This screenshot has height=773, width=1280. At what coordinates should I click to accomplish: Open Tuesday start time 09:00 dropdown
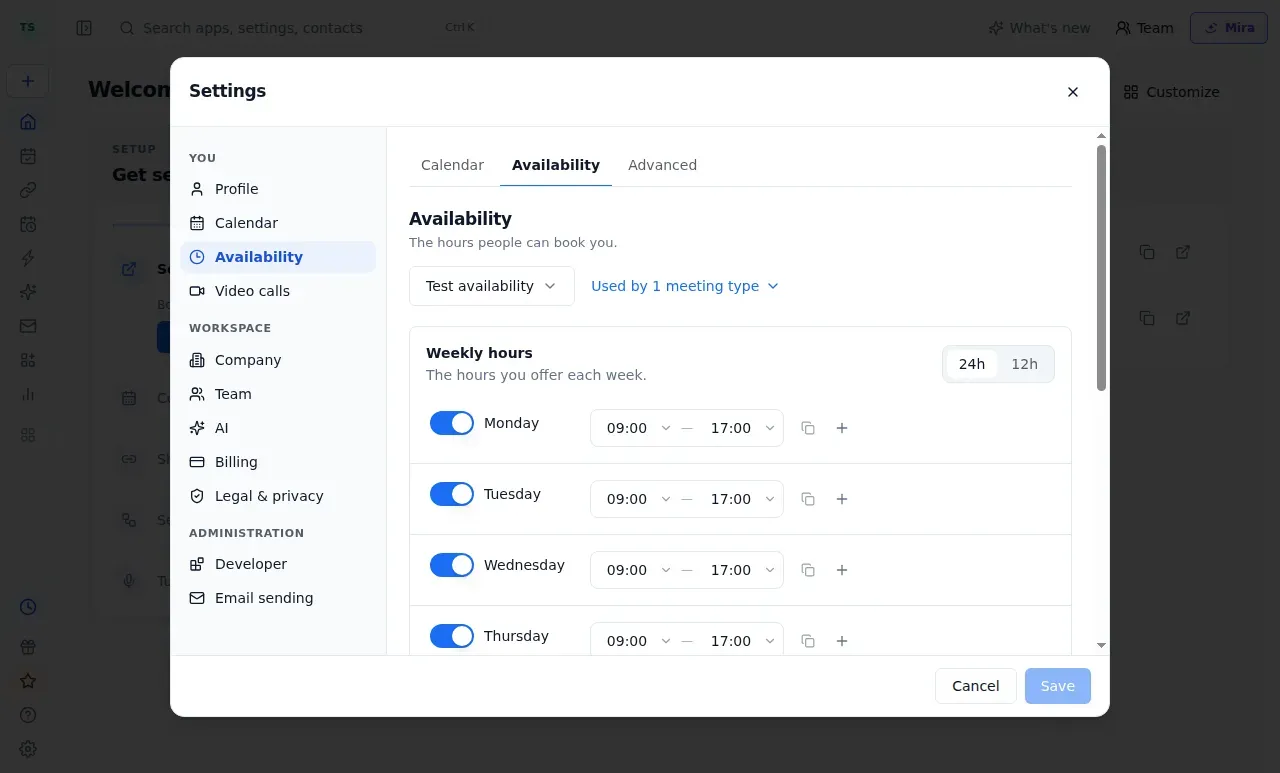(638, 499)
